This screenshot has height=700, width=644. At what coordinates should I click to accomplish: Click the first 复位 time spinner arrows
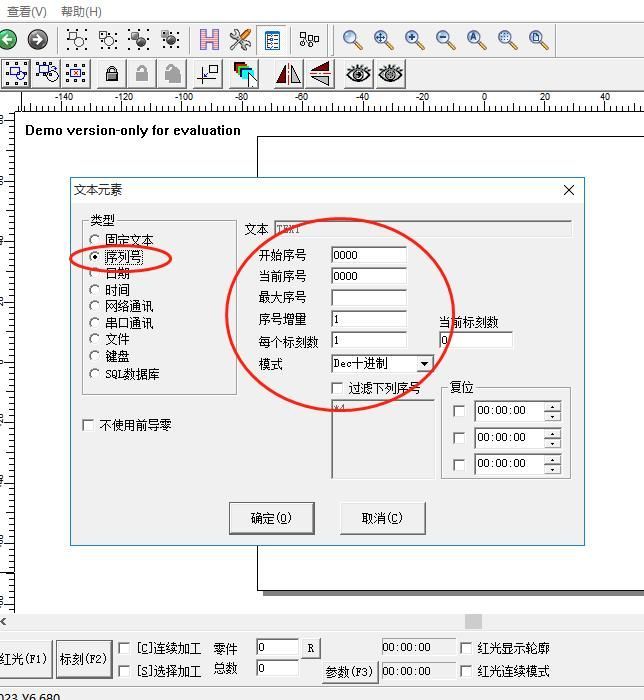pos(552,411)
